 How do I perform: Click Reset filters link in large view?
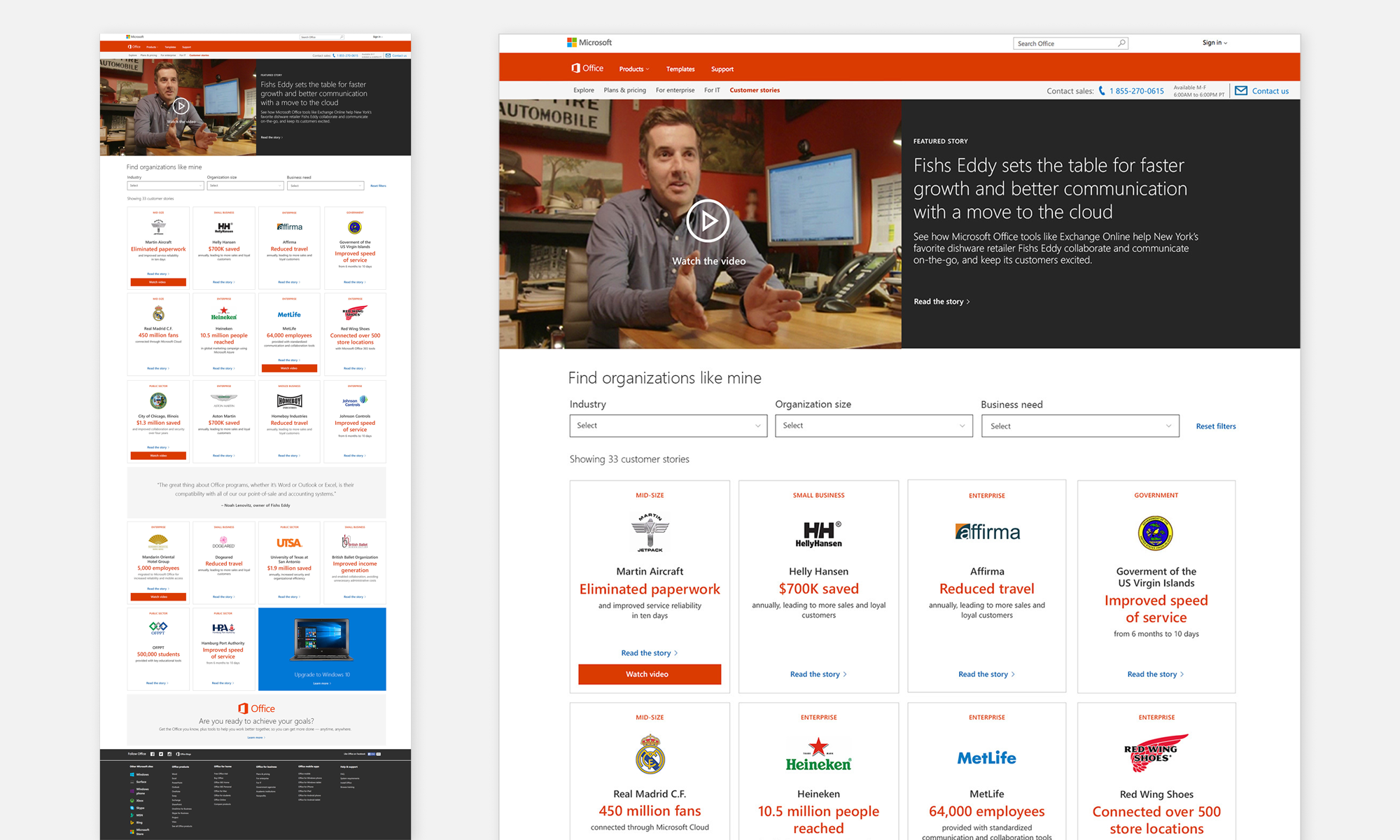click(x=1216, y=426)
